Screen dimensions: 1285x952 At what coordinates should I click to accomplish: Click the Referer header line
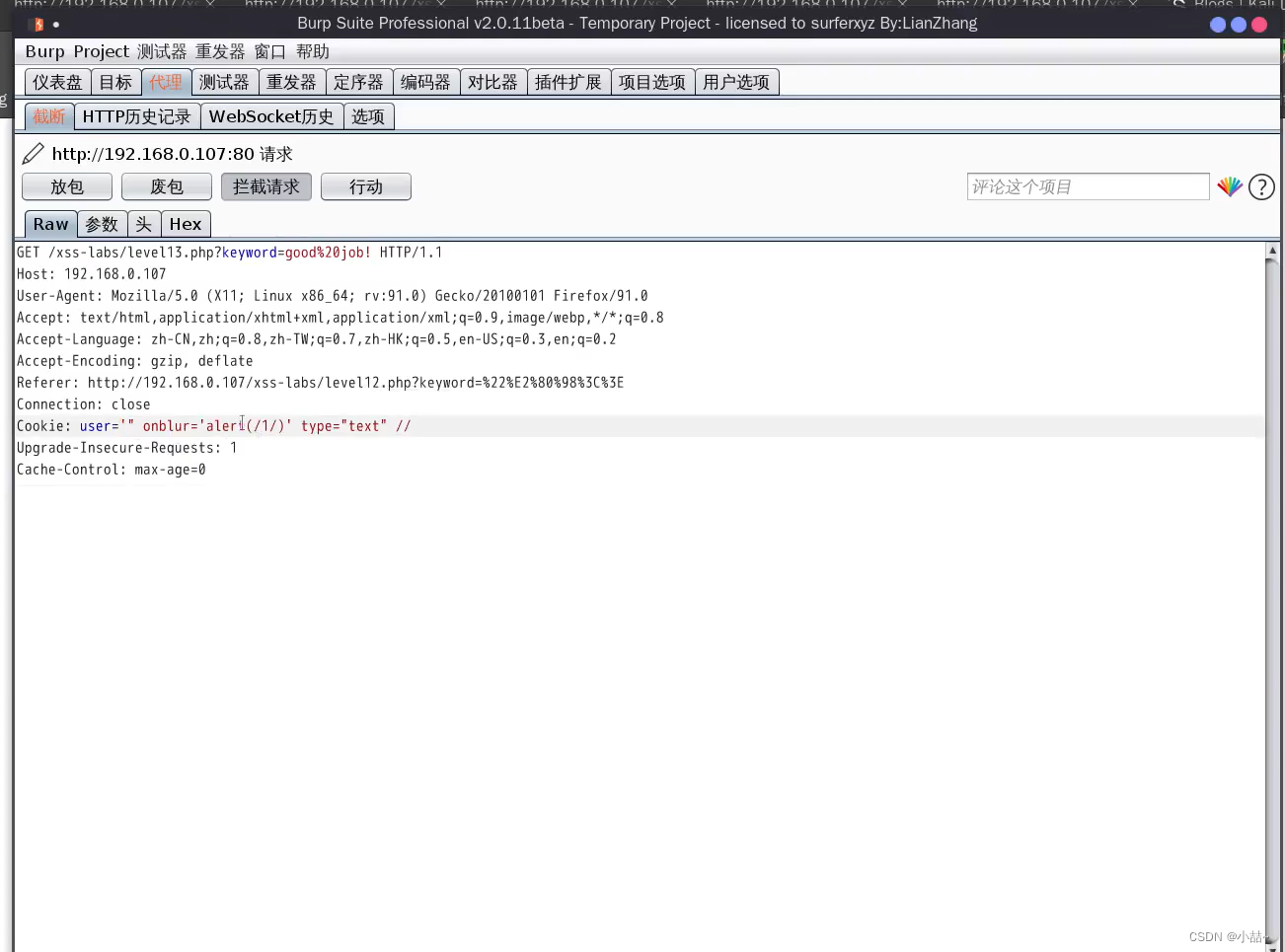point(321,383)
